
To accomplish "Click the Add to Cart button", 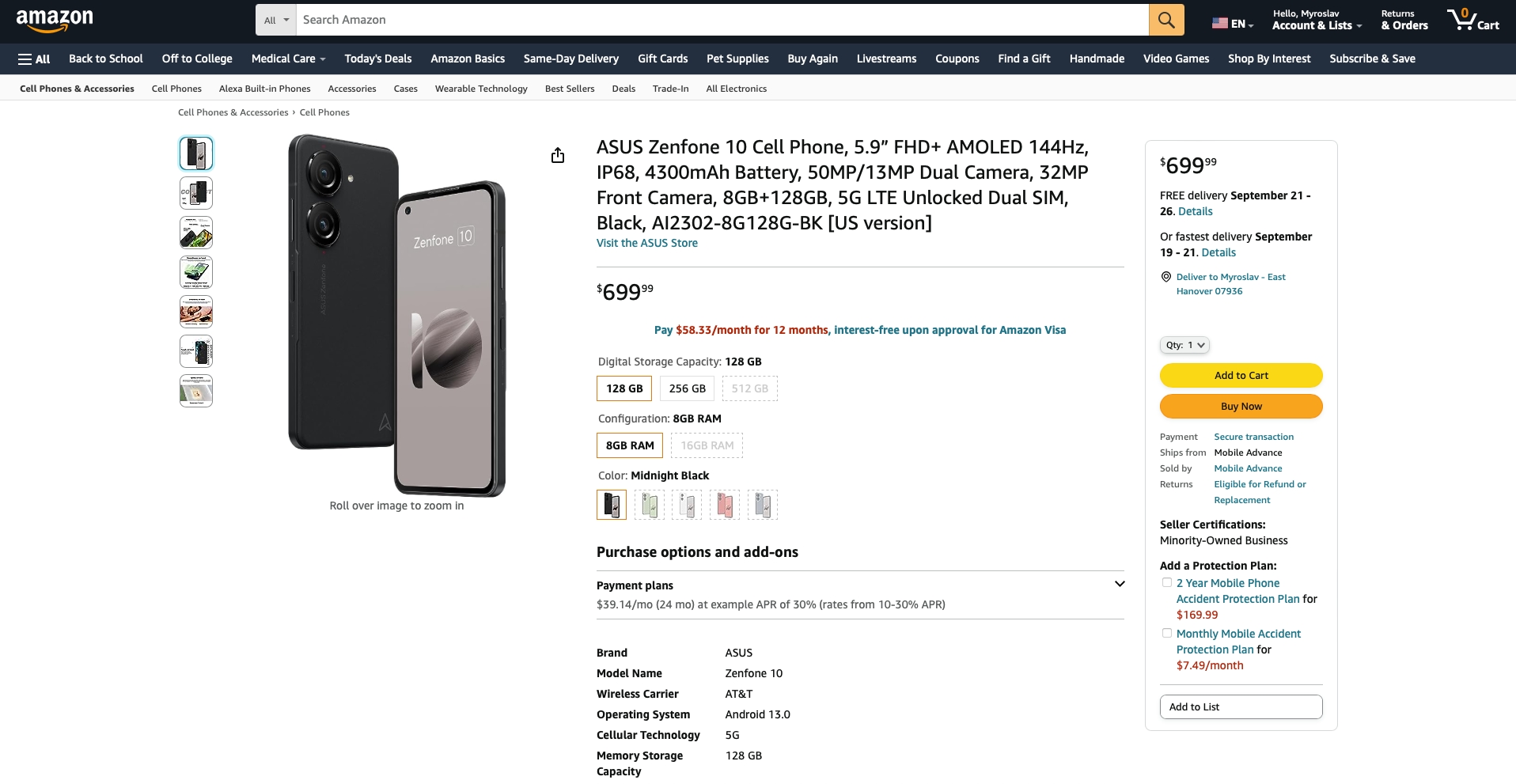I will point(1241,375).
